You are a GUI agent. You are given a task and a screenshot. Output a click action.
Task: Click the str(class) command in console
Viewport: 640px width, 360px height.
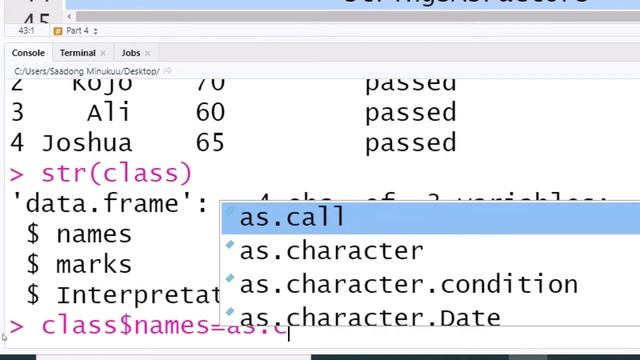[116, 173]
